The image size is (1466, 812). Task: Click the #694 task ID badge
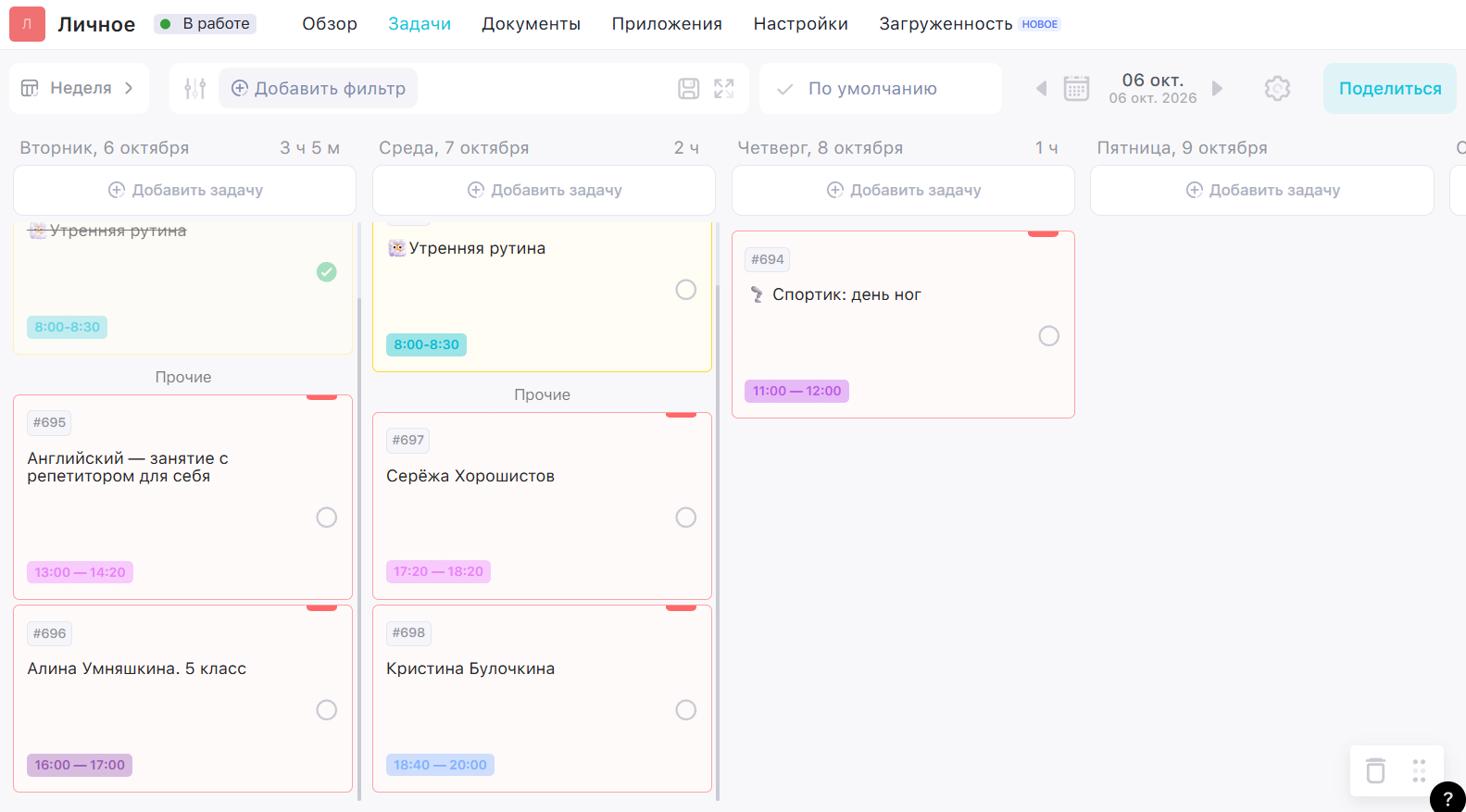tap(768, 260)
